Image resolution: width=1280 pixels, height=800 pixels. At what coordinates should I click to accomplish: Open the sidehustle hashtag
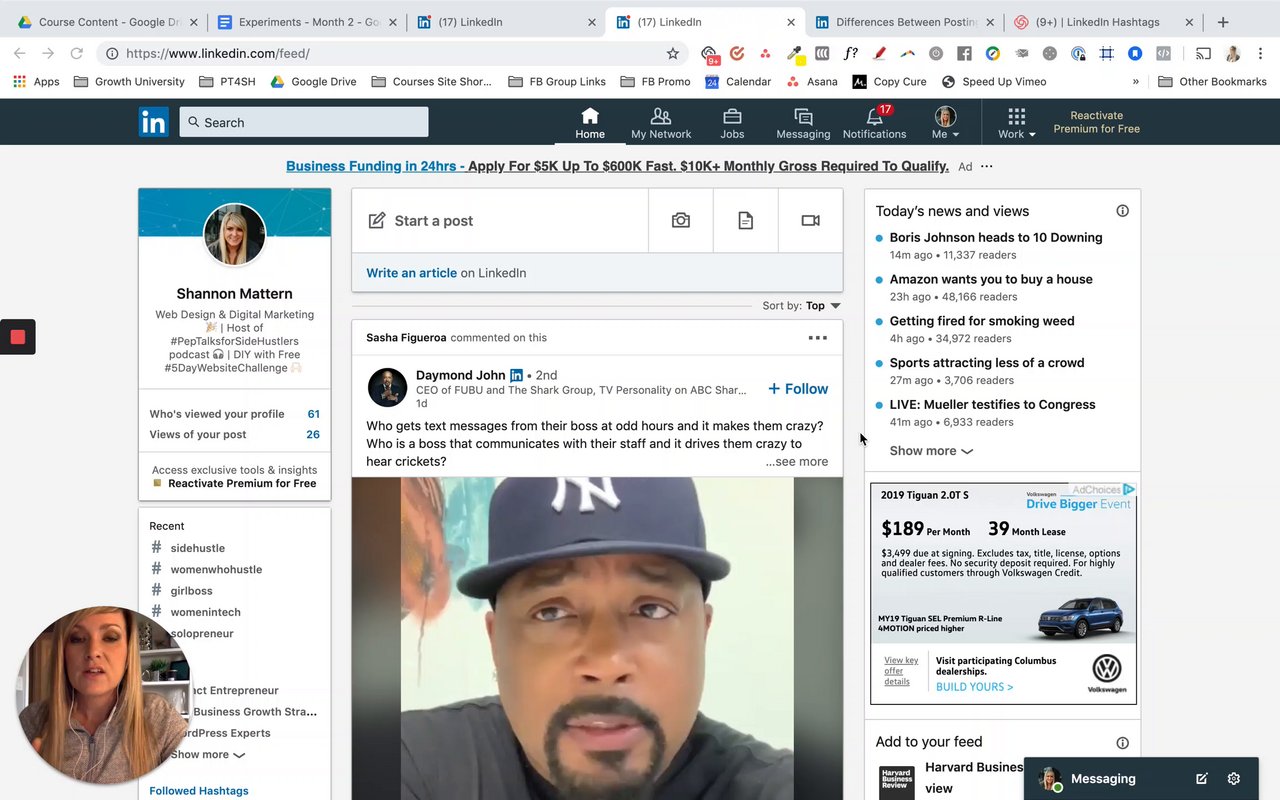197,548
